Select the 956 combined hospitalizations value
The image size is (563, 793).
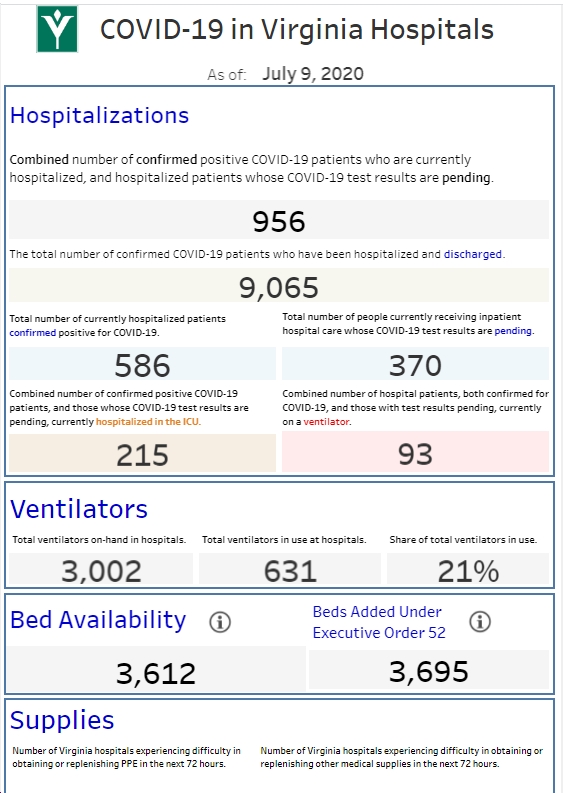[279, 221]
